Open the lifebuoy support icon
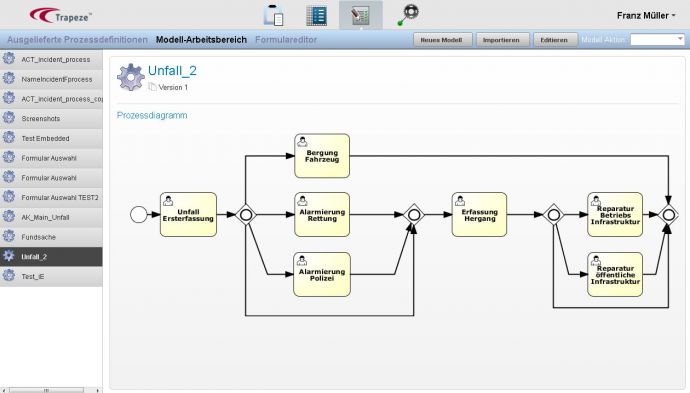This screenshot has height=393, width=690. click(x=409, y=15)
